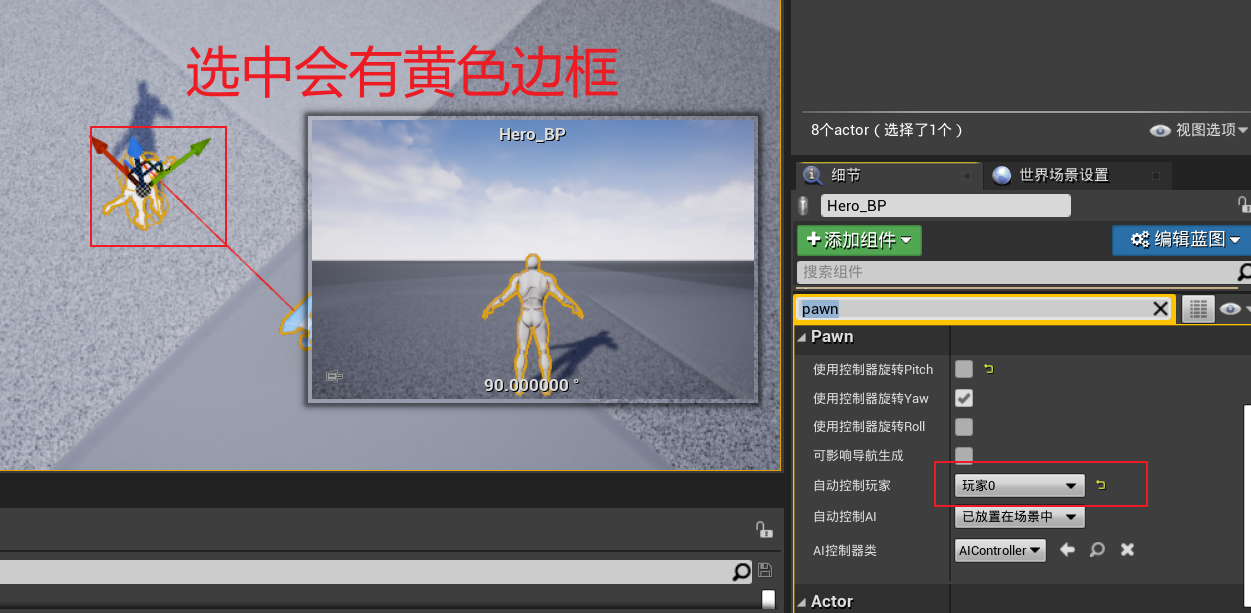Open the property matrix grid icon

click(x=1197, y=309)
